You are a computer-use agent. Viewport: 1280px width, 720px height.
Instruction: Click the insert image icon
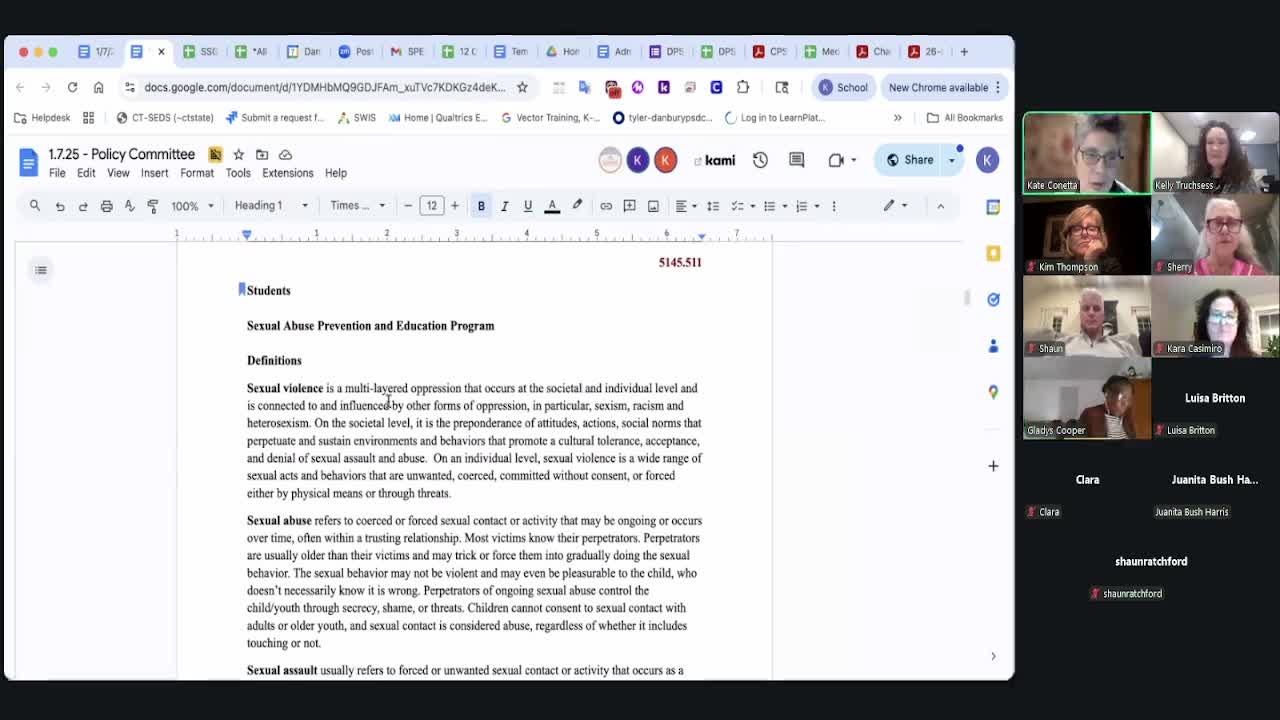click(x=653, y=206)
